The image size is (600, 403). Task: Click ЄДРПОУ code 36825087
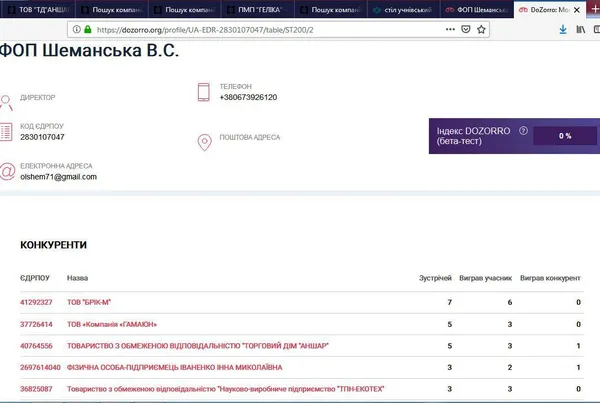pyautogui.click(x=36, y=389)
